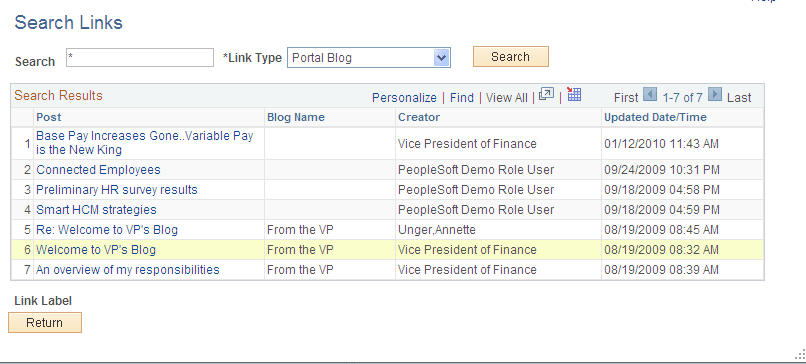Select date 08/19/2009 08:39 AM
The image size is (806, 364).
click(661, 270)
